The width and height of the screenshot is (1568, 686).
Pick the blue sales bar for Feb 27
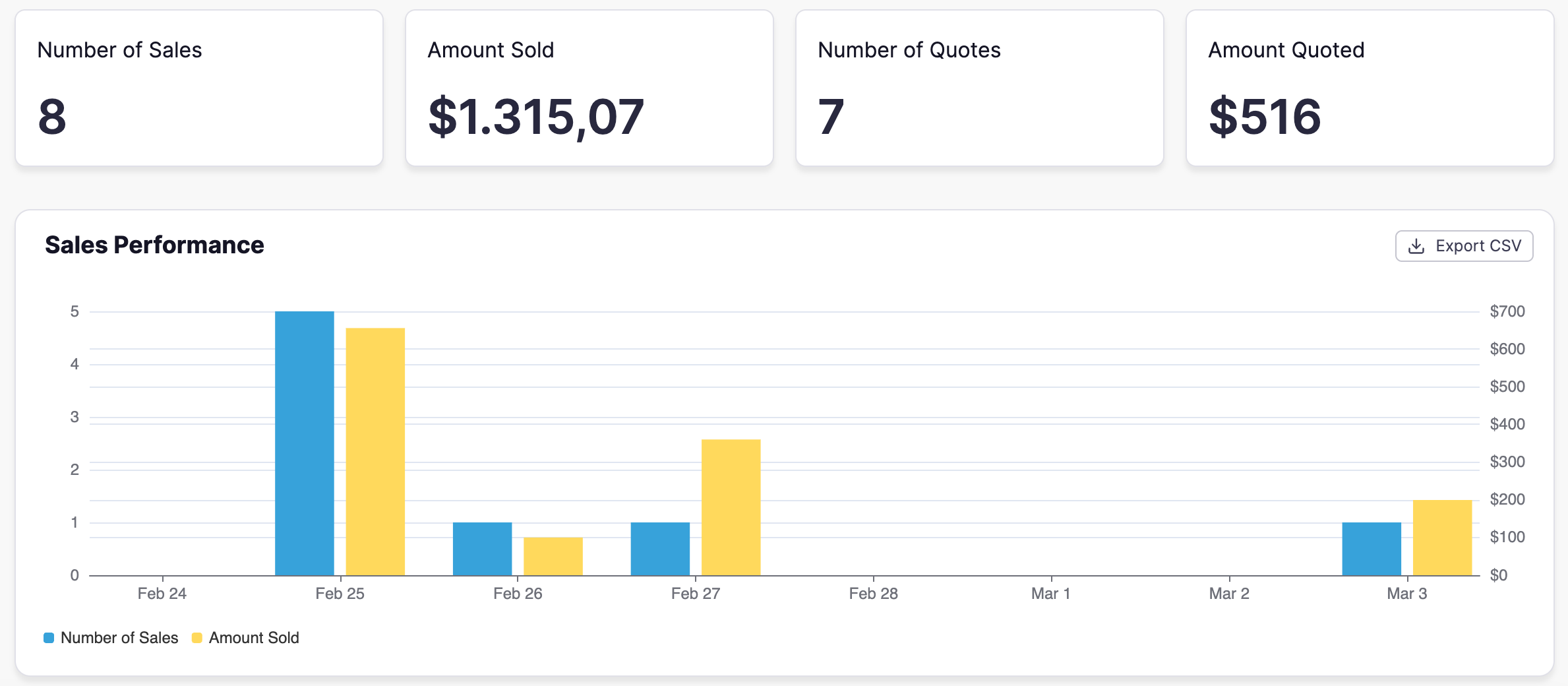[660, 549]
